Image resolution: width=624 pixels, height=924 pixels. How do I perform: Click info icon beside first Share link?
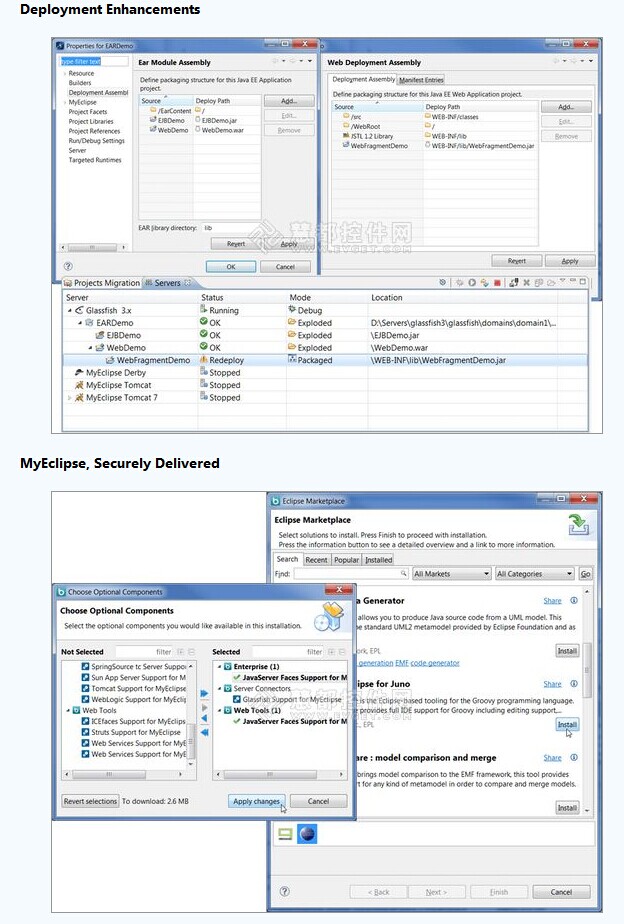point(574,601)
